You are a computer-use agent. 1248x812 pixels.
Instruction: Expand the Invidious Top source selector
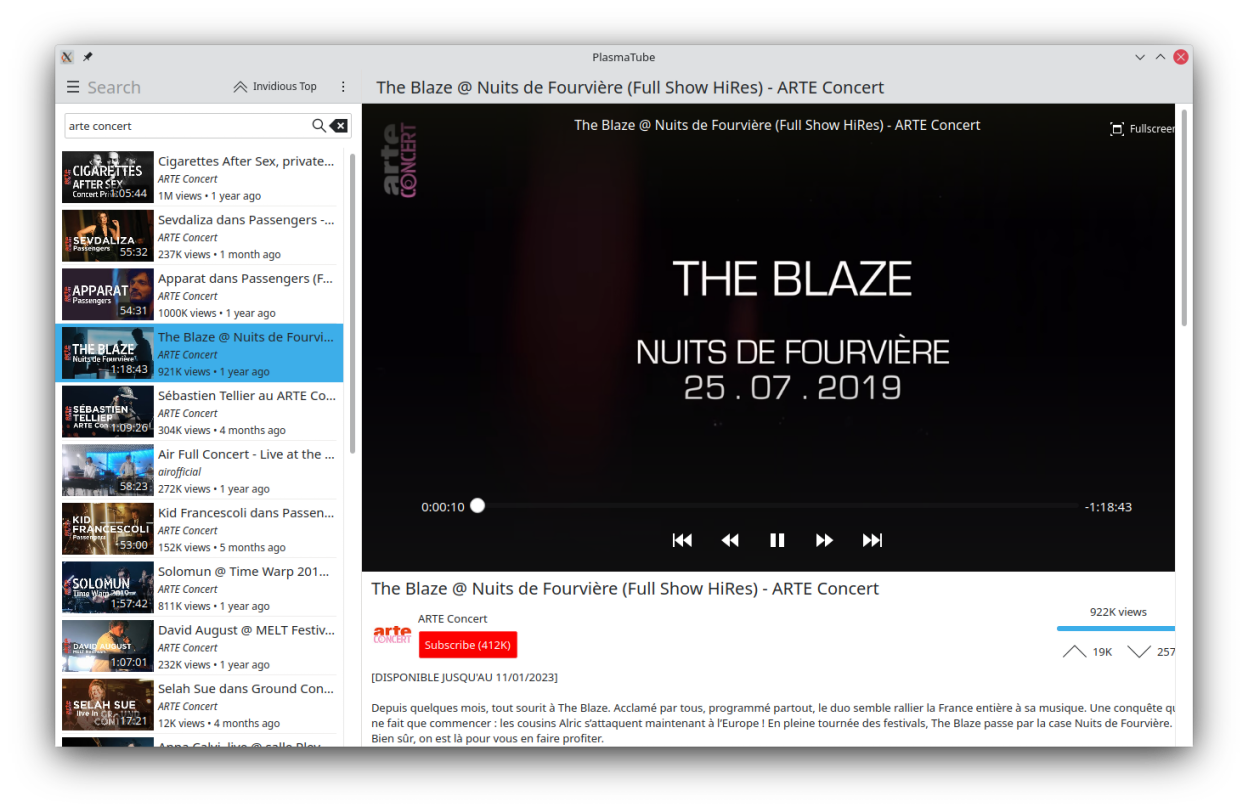(x=275, y=87)
